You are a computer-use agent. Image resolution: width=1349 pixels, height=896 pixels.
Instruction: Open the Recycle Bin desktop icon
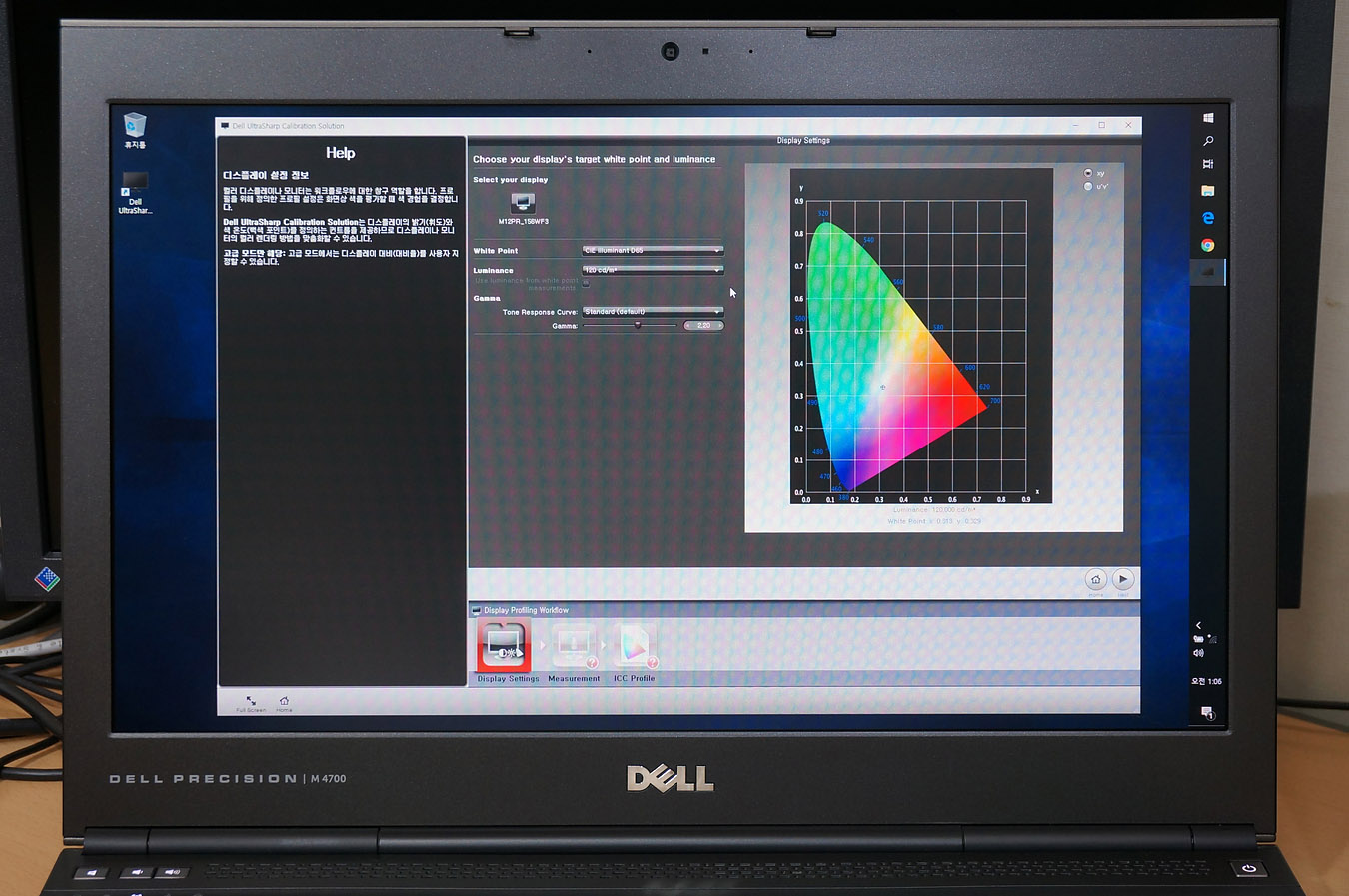pyautogui.click(x=135, y=130)
